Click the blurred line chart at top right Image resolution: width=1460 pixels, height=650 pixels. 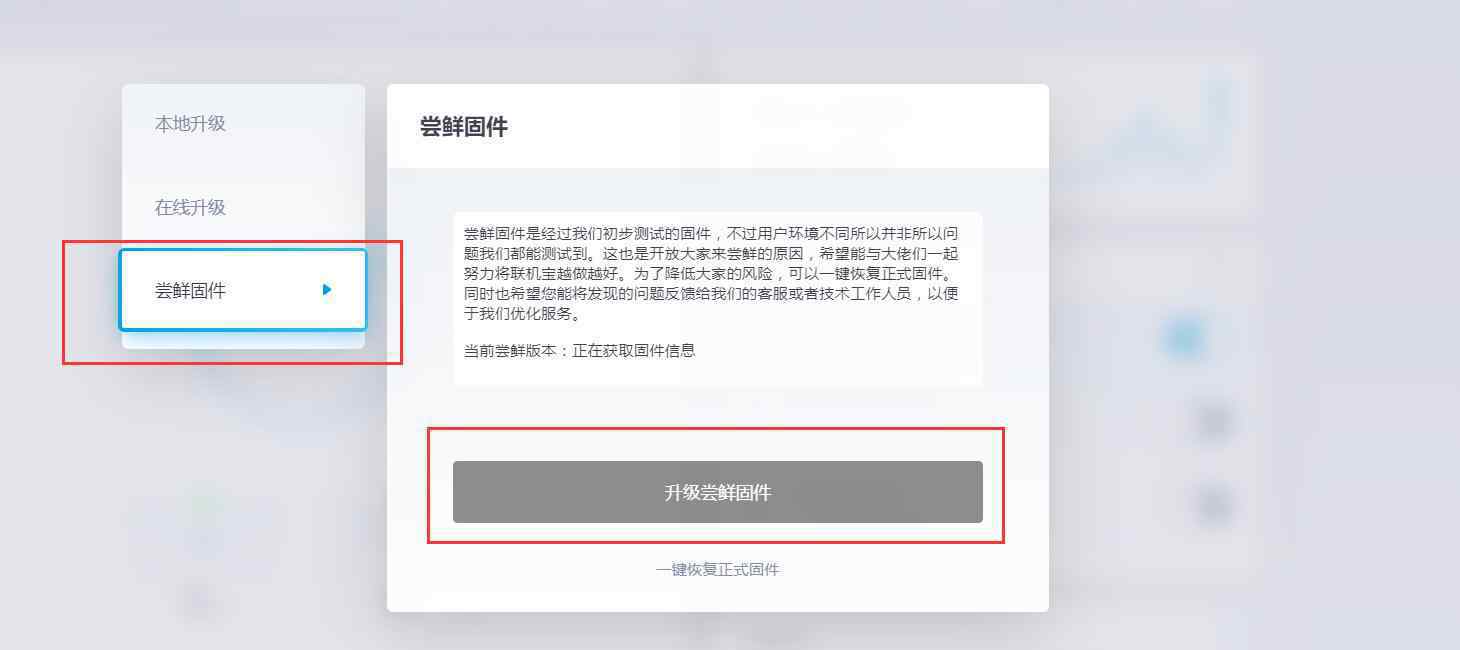point(1160,130)
